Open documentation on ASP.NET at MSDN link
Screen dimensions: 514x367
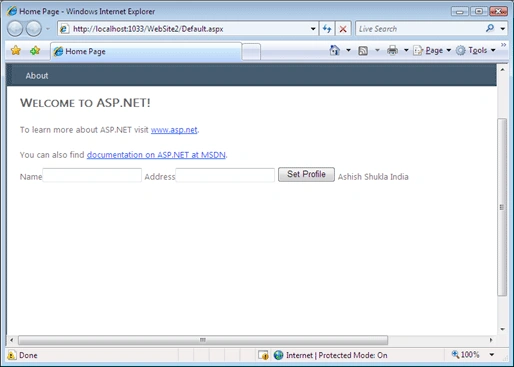pos(156,155)
